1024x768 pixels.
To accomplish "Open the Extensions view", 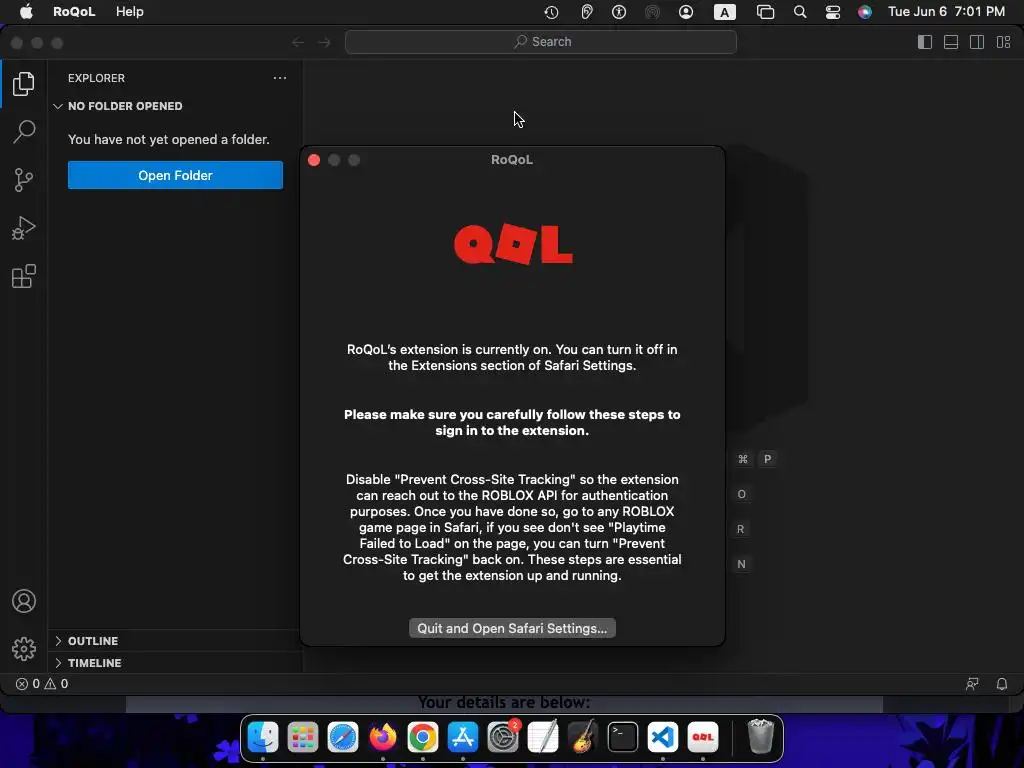I will 24,276.
